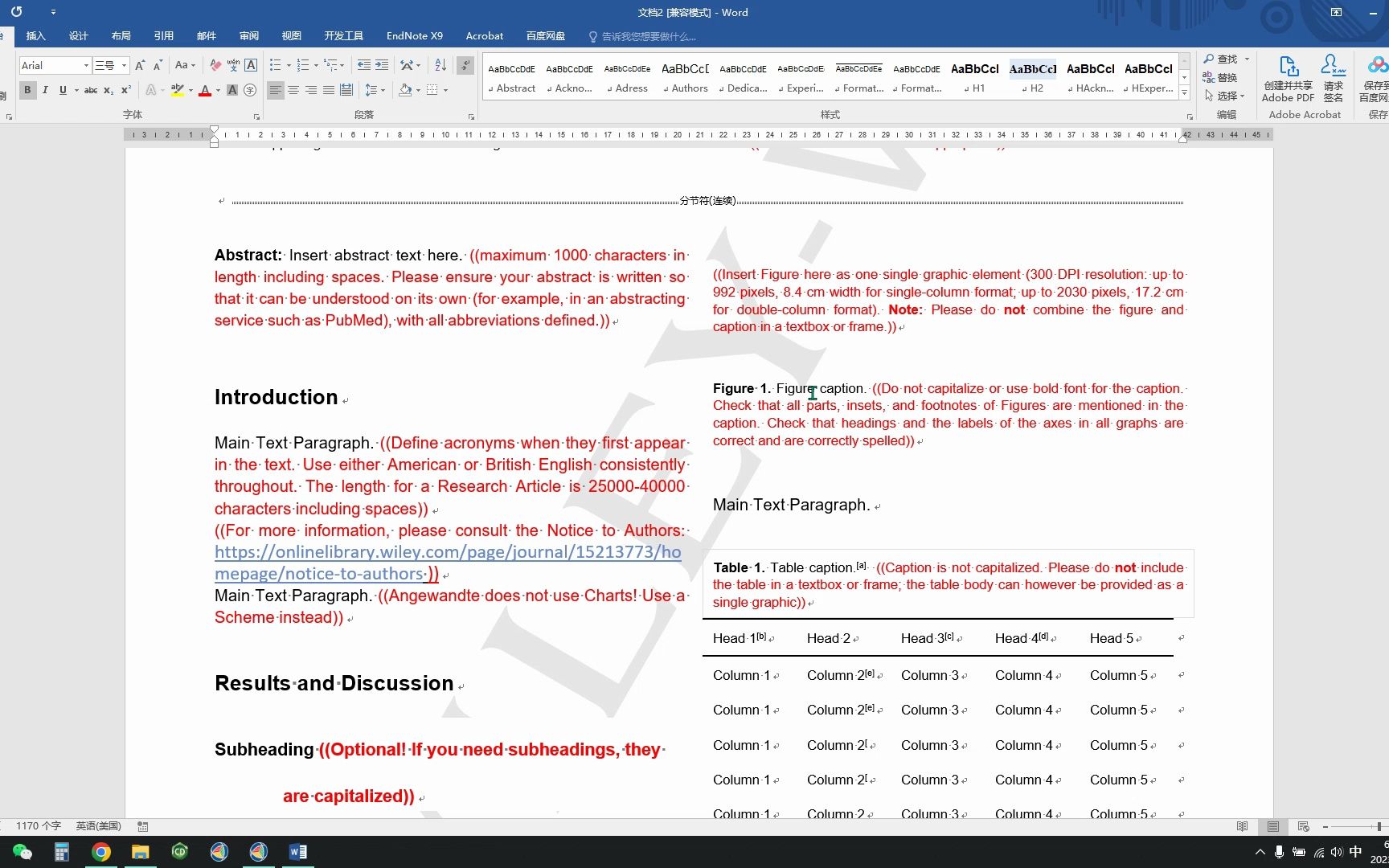Open the Acrobat ribbon tab

pyautogui.click(x=484, y=36)
